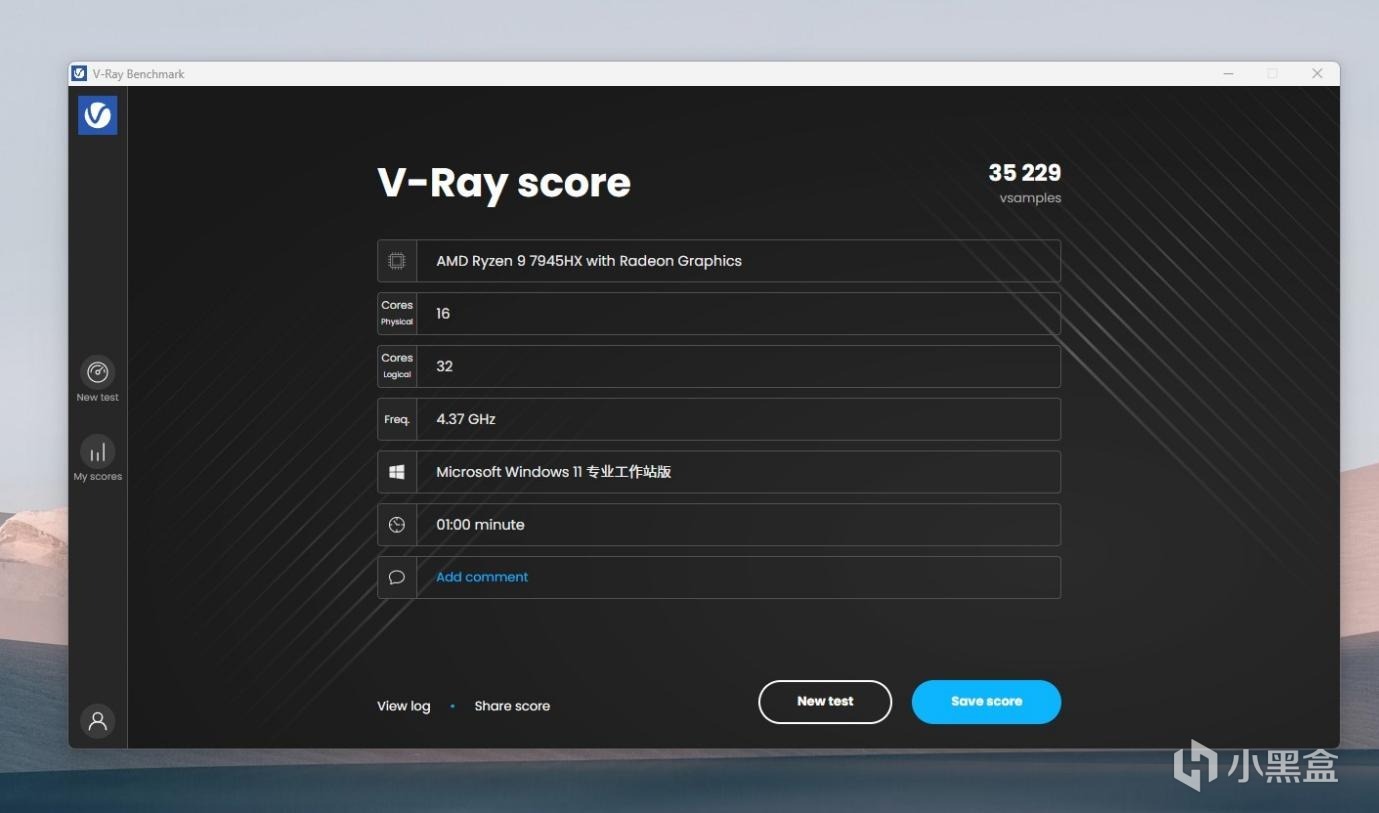Open View log link
Image resolution: width=1379 pixels, height=813 pixels.
(403, 706)
